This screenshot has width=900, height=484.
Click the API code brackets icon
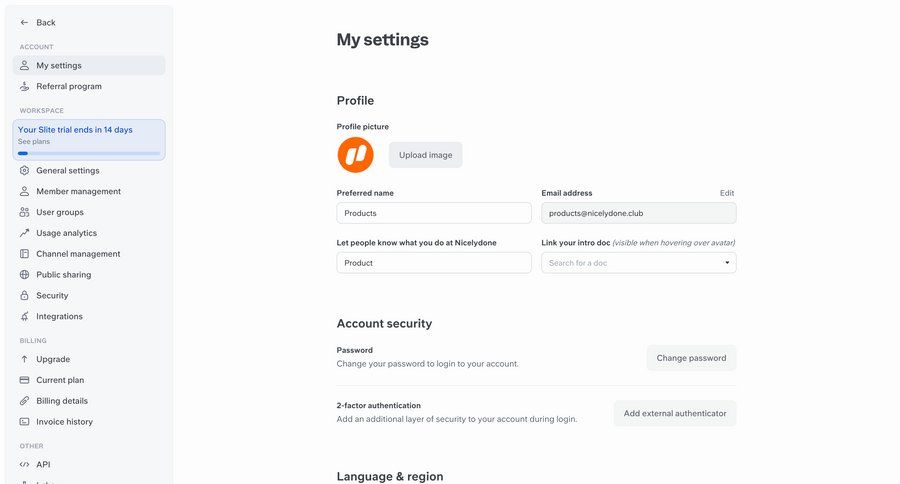coord(25,464)
